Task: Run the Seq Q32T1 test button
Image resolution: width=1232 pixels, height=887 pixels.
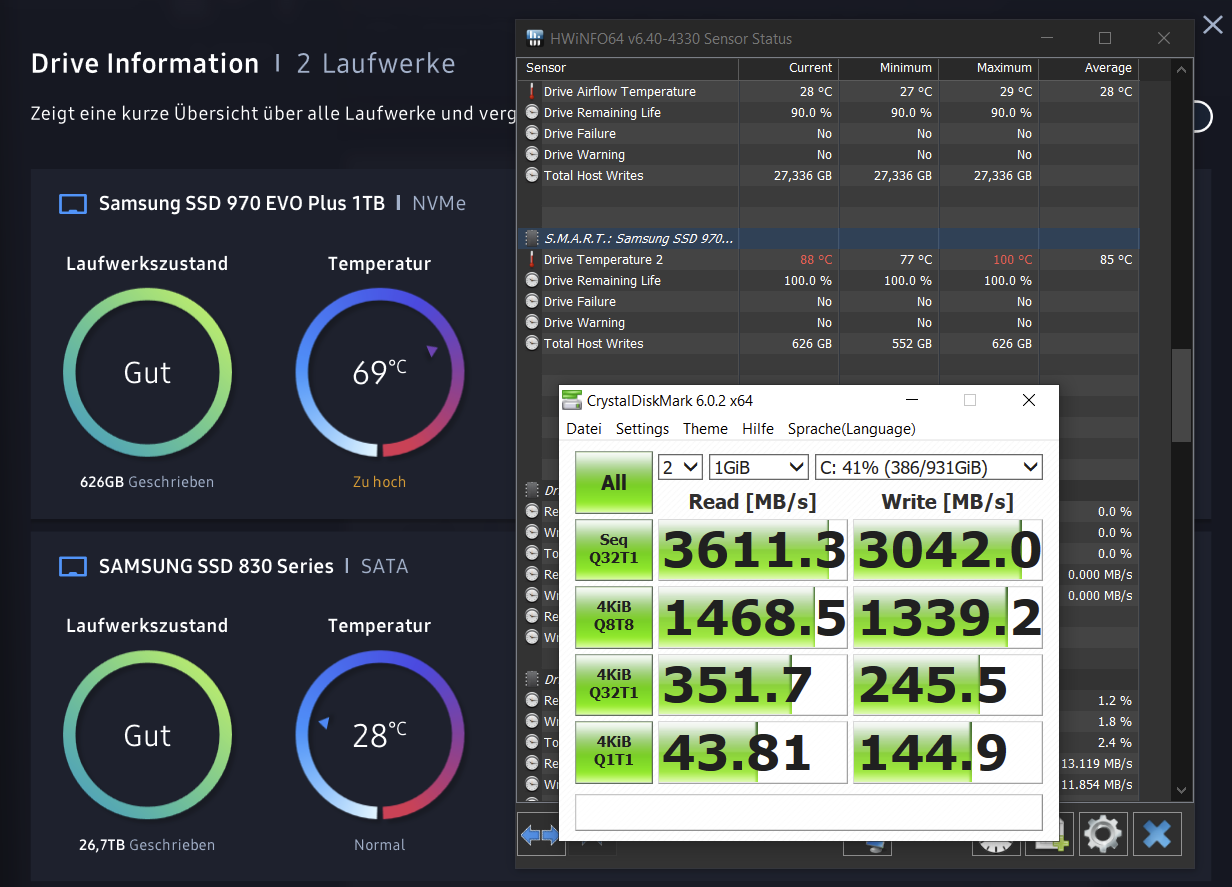Action: coord(614,549)
